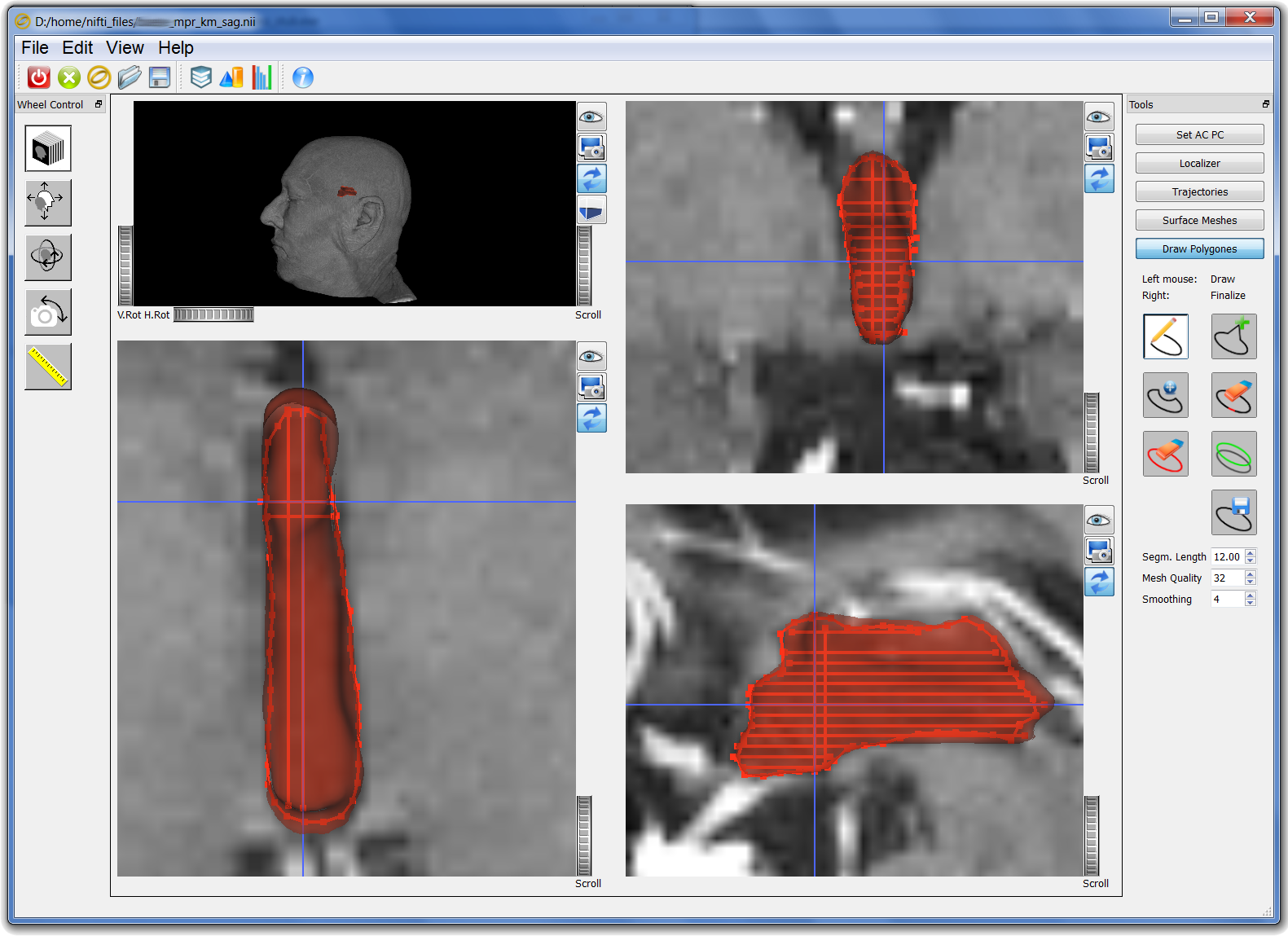Screen dimensions: 1288x936
Task: Click the blue info icon in toolbar
Action: pos(303,77)
